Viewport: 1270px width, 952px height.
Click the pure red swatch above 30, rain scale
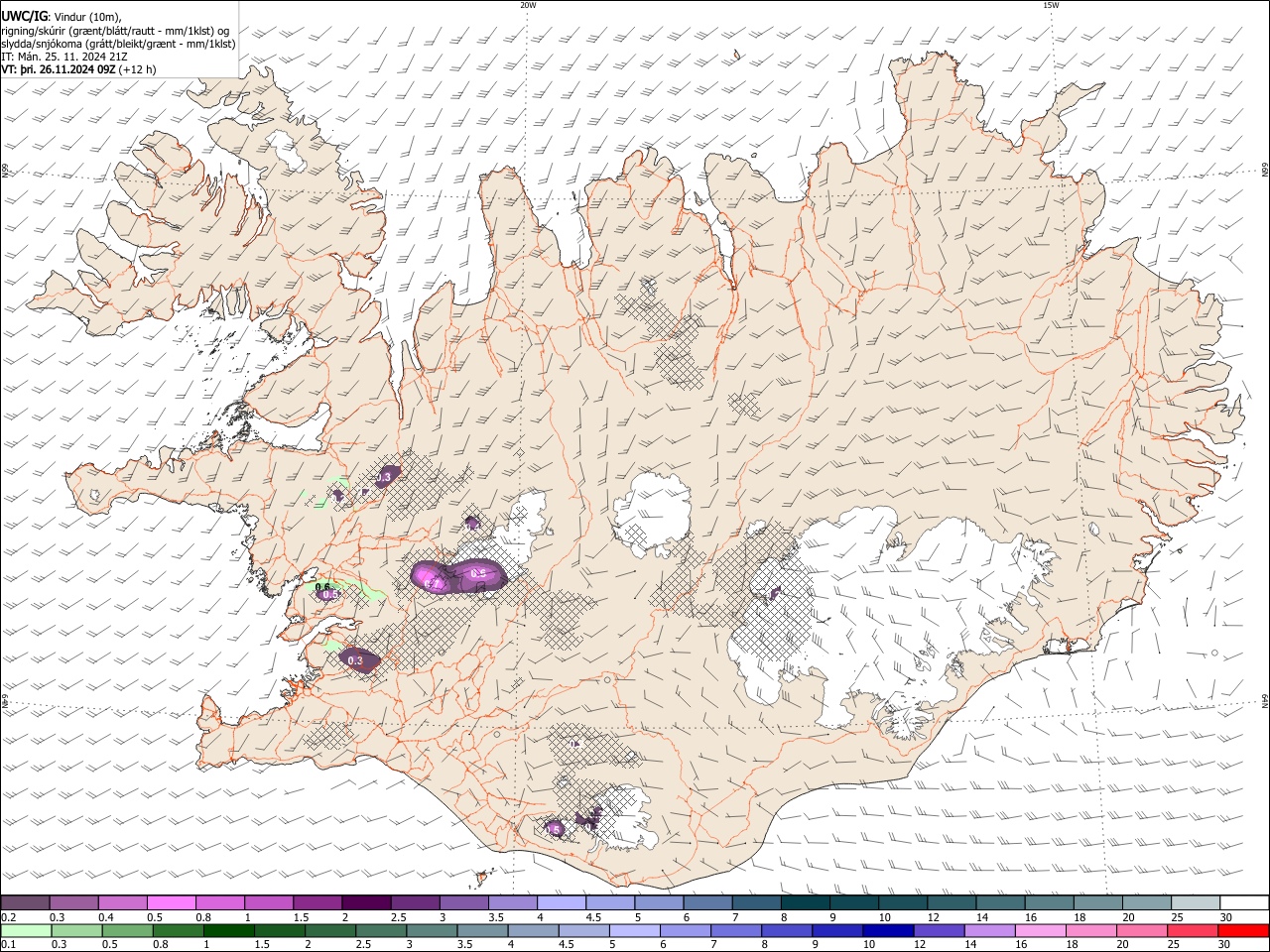1244,930
